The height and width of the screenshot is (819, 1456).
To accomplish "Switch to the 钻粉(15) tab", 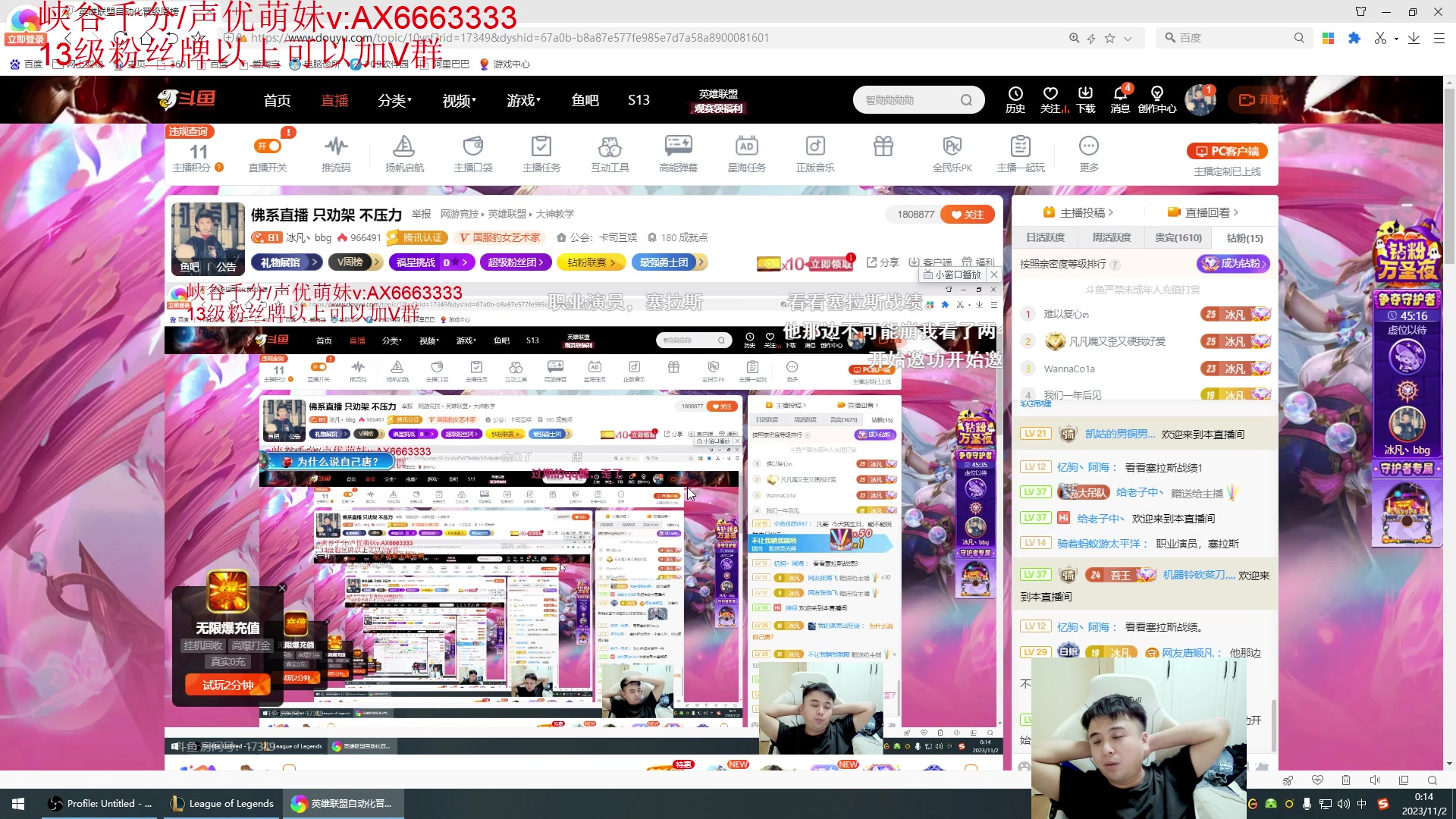I will [x=1244, y=238].
